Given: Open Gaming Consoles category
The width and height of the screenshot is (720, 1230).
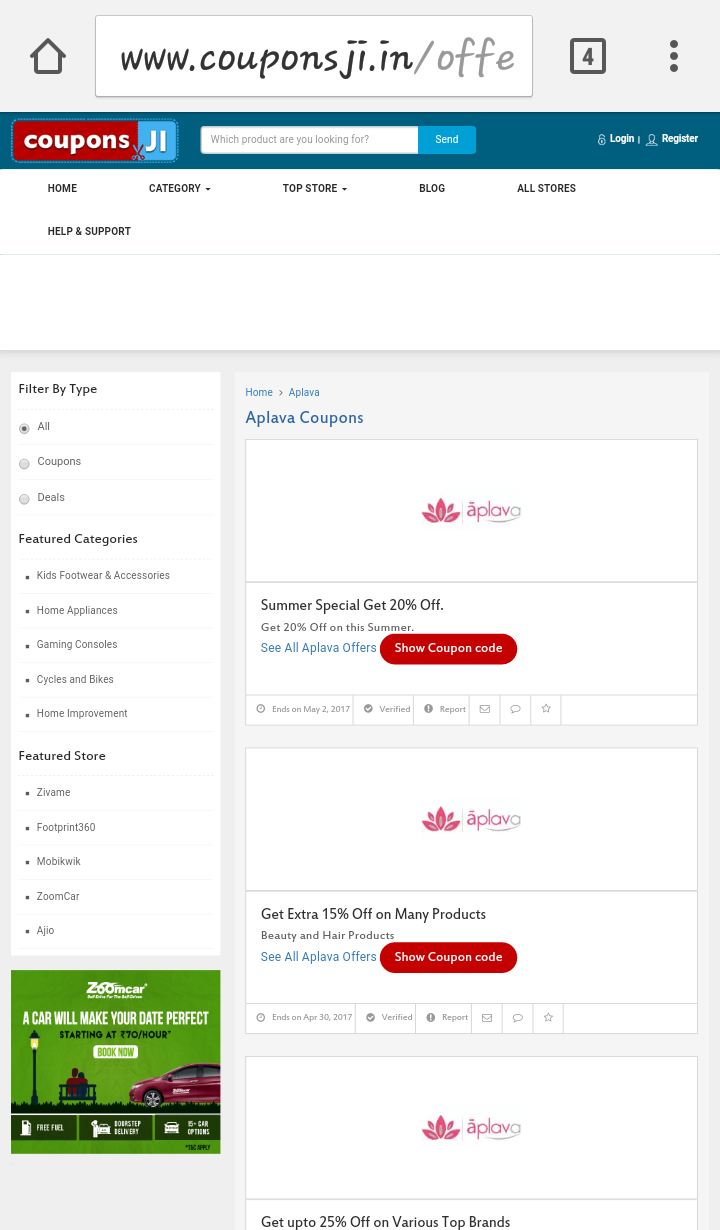Looking at the screenshot, I should click(77, 645).
